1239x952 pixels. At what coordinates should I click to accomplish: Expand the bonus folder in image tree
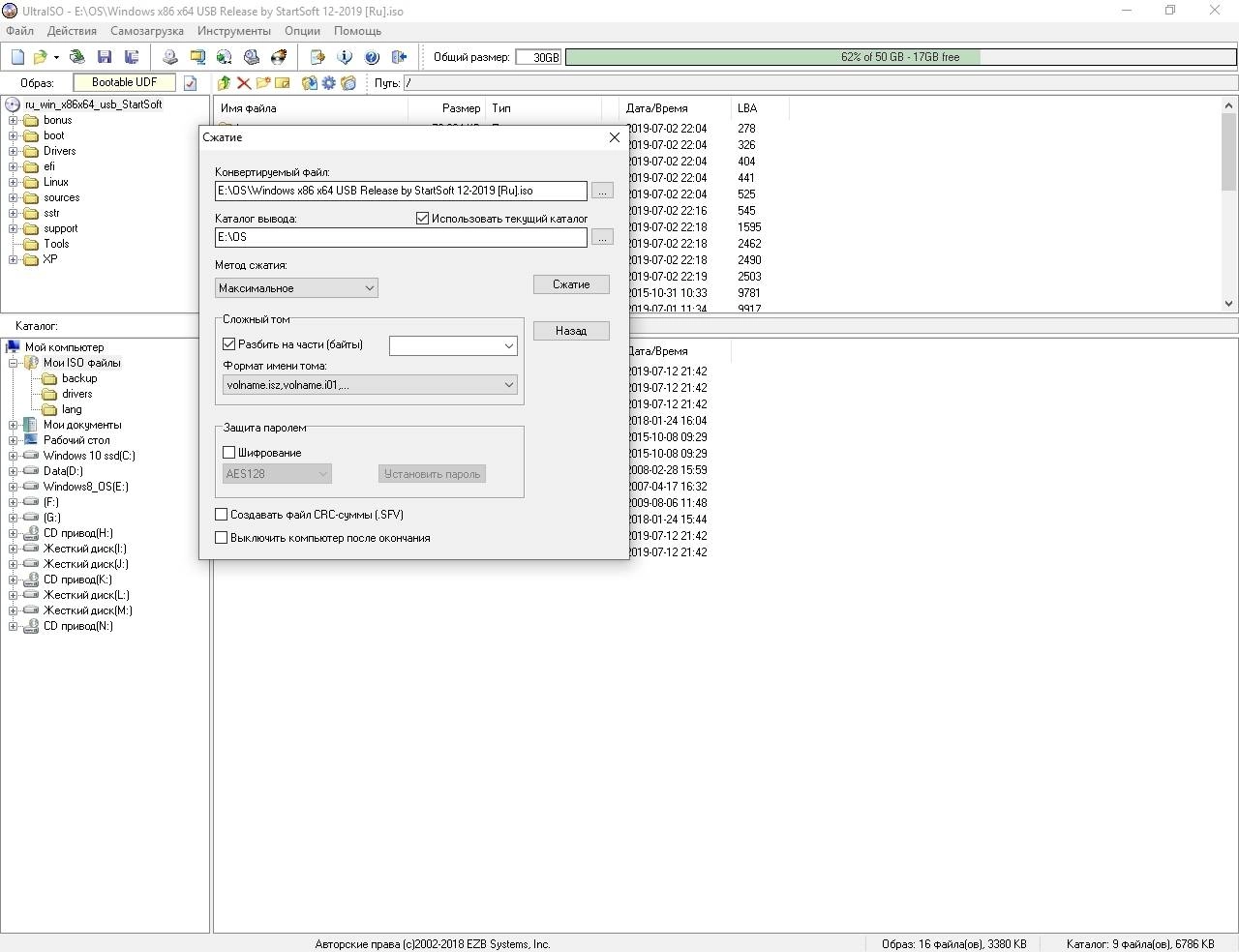(x=14, y=121)
